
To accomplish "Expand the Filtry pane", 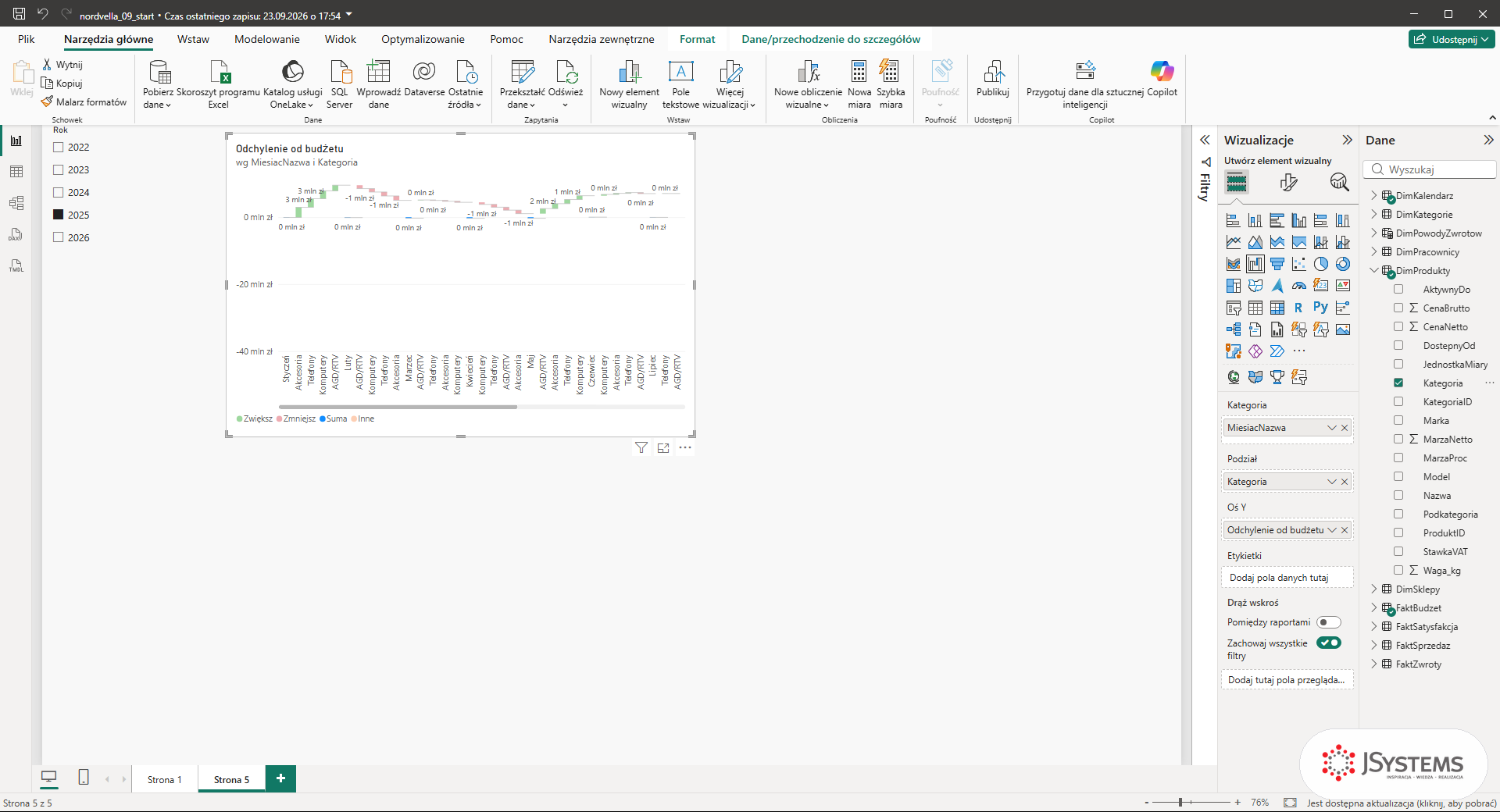I will [1205, 140].
